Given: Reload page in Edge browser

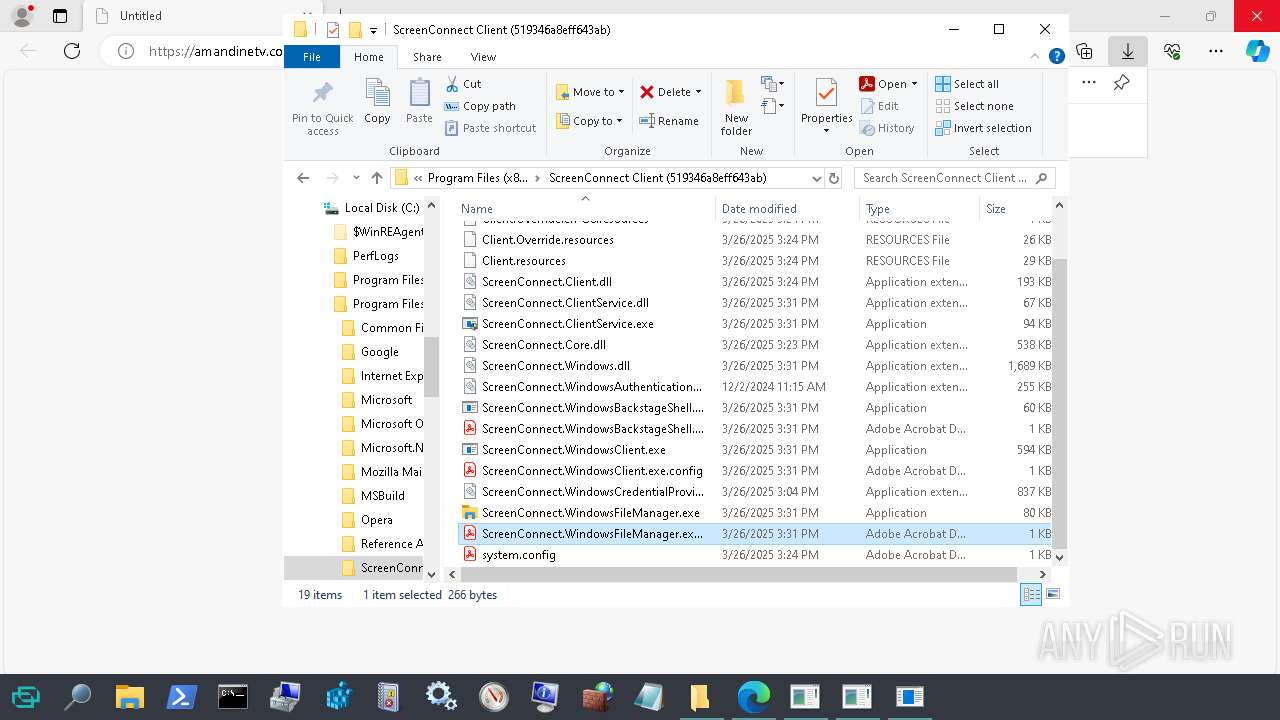Looking at the screenshot, I should pyautogui.click(x=72, y=50).
